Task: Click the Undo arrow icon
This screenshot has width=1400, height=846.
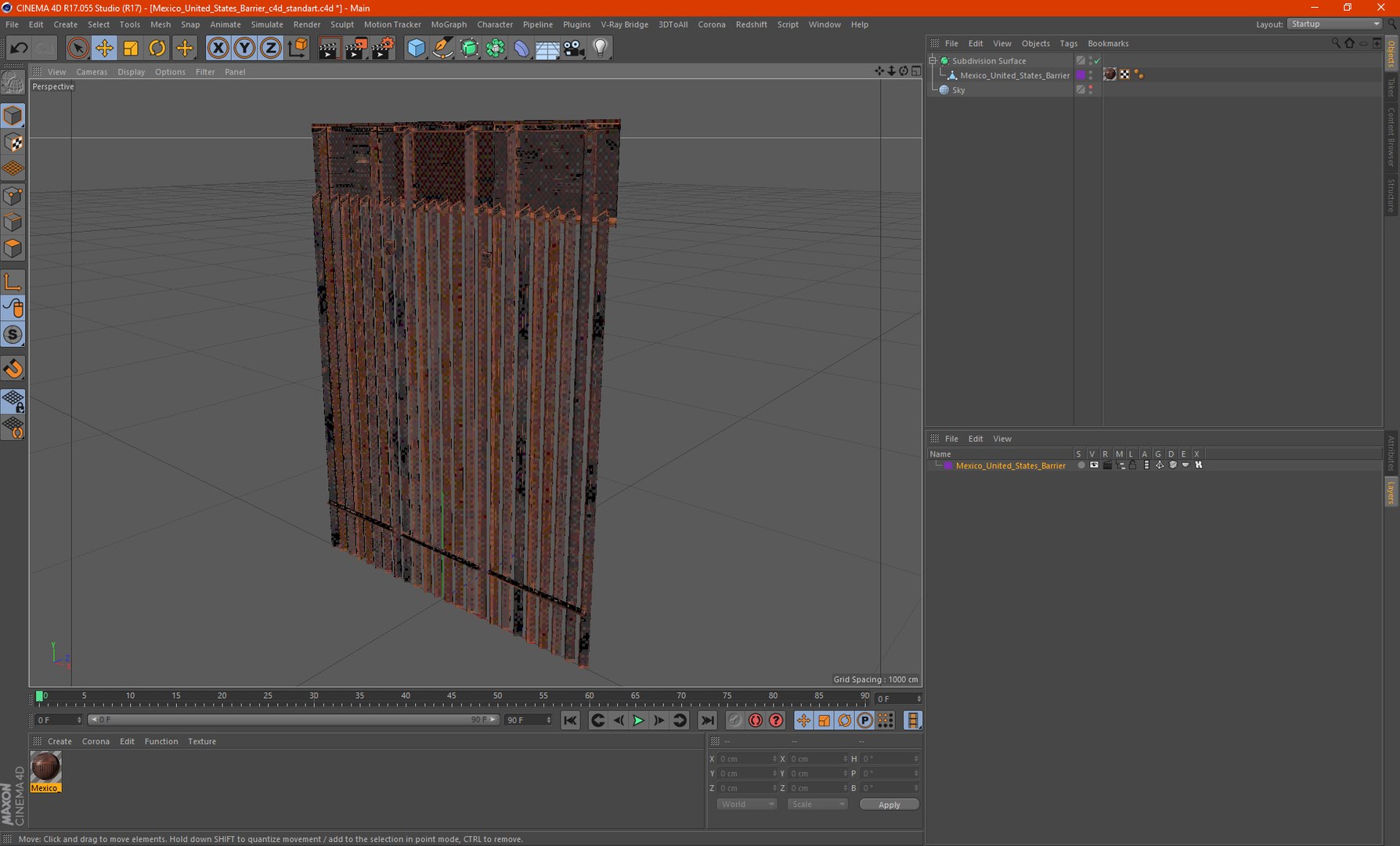Action: click(x=19, y=49)
